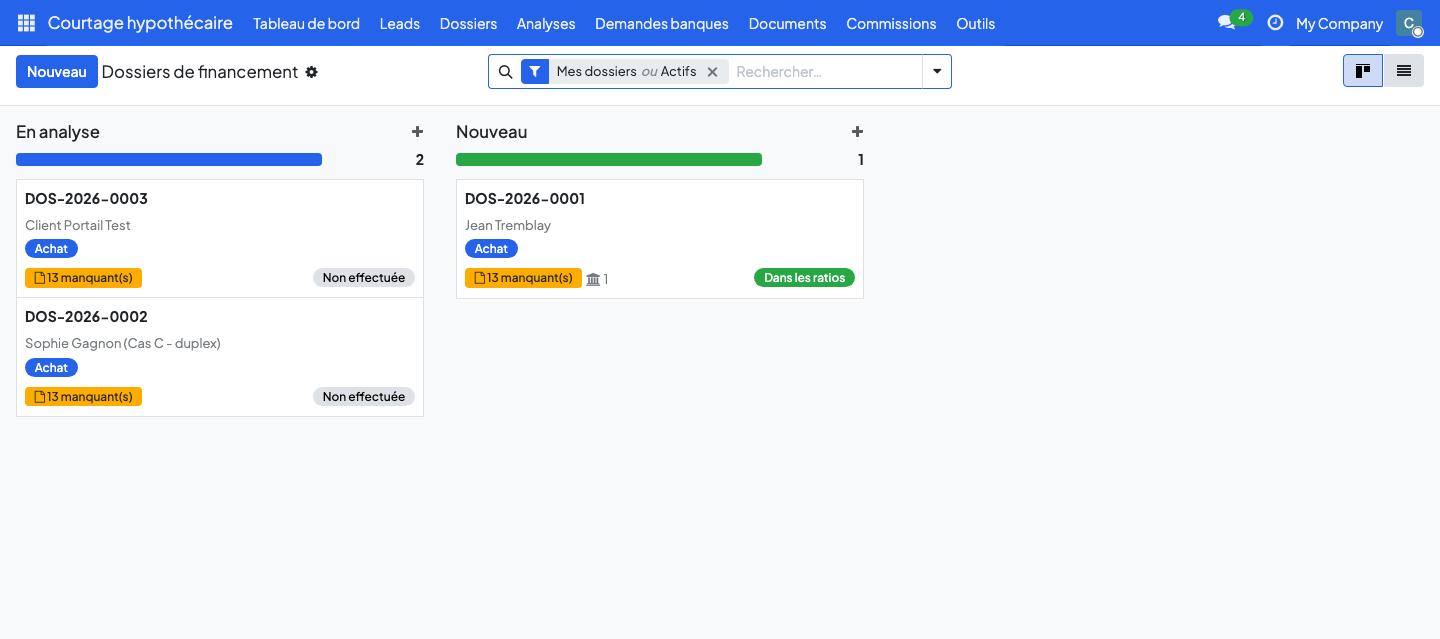Focus the Rechercher search field
Image resolution: width=1440 pixels, height=639 pixels.
point(825,72)
